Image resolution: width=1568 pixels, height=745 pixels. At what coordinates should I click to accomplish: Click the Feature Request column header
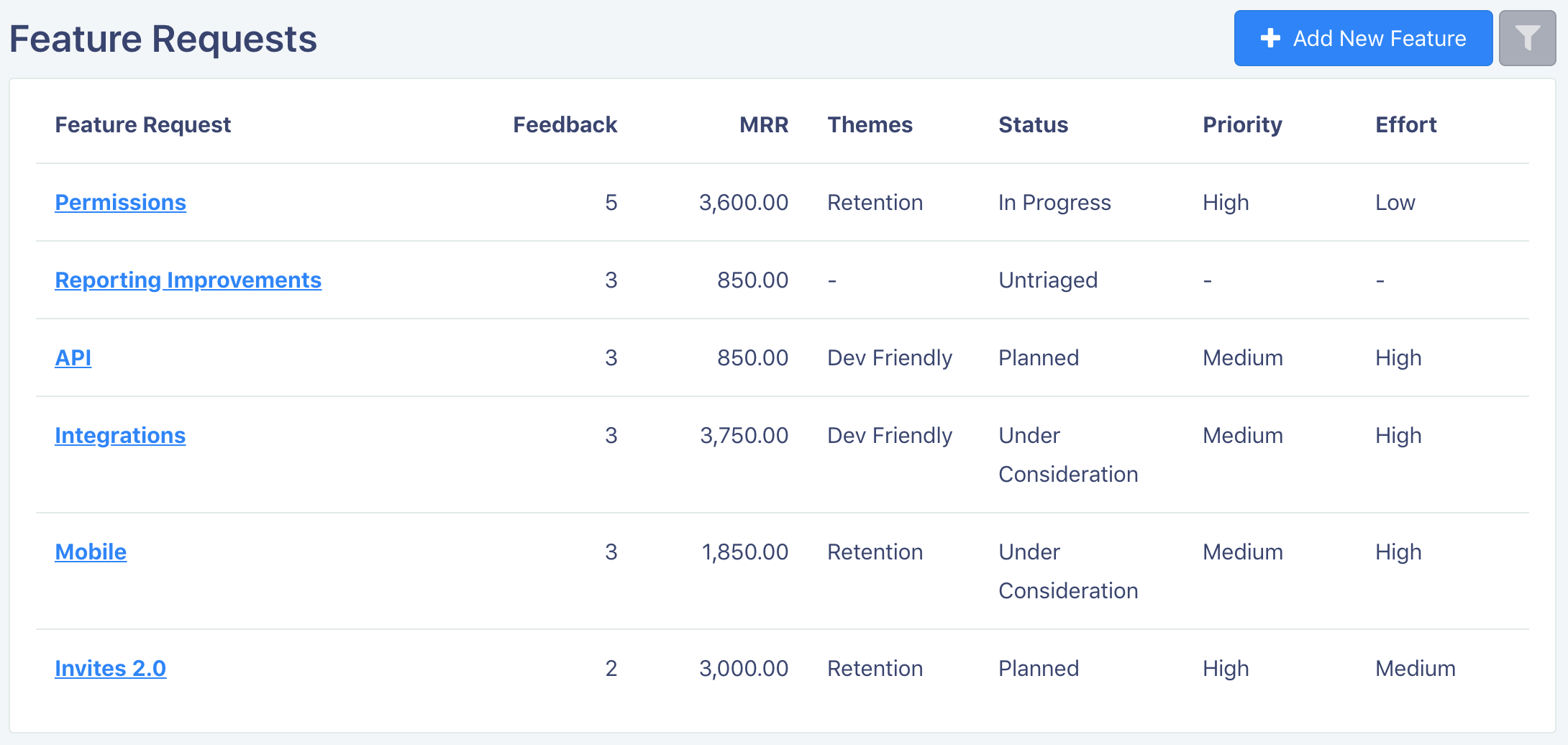click(143, 125)
